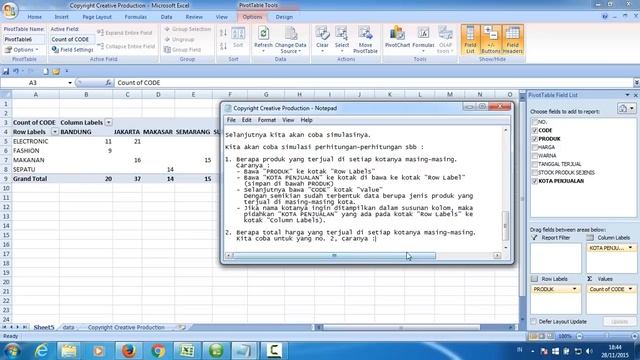The height and width of the screenshot is (360, 640).
Task: Click the Sort dialog icon
Action: 238,38
